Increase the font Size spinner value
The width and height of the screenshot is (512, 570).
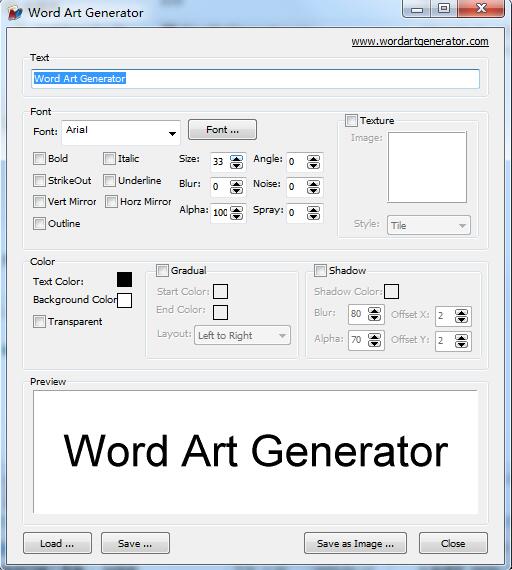[236, 158]
